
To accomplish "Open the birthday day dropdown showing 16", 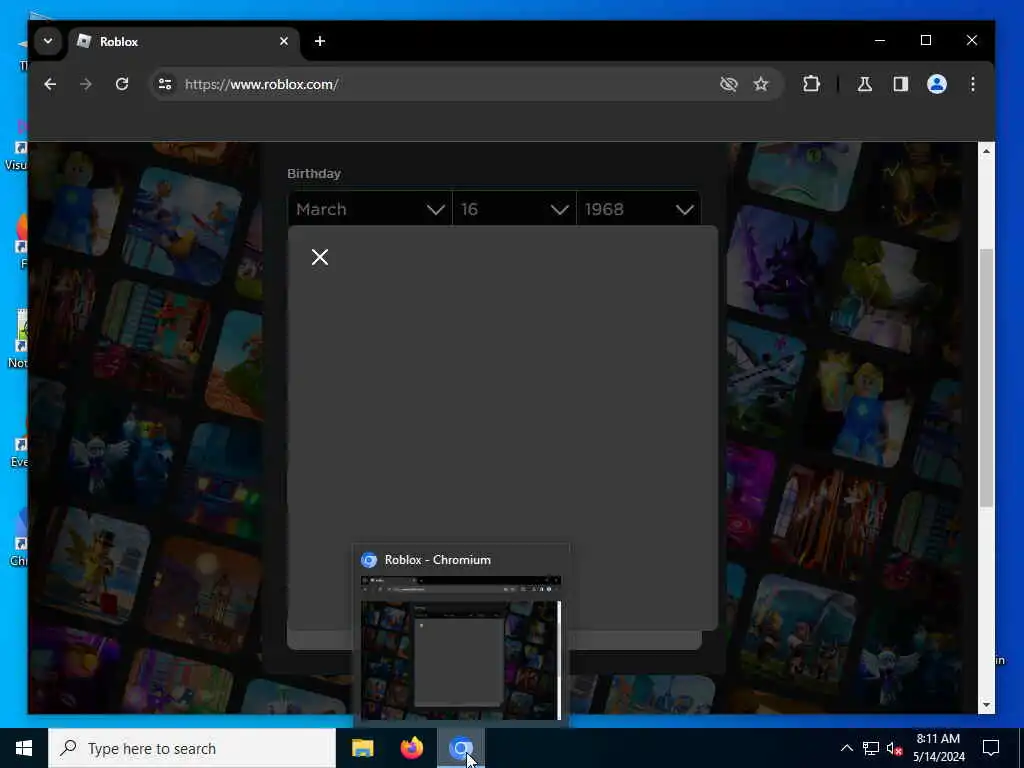I will (515, 209).
